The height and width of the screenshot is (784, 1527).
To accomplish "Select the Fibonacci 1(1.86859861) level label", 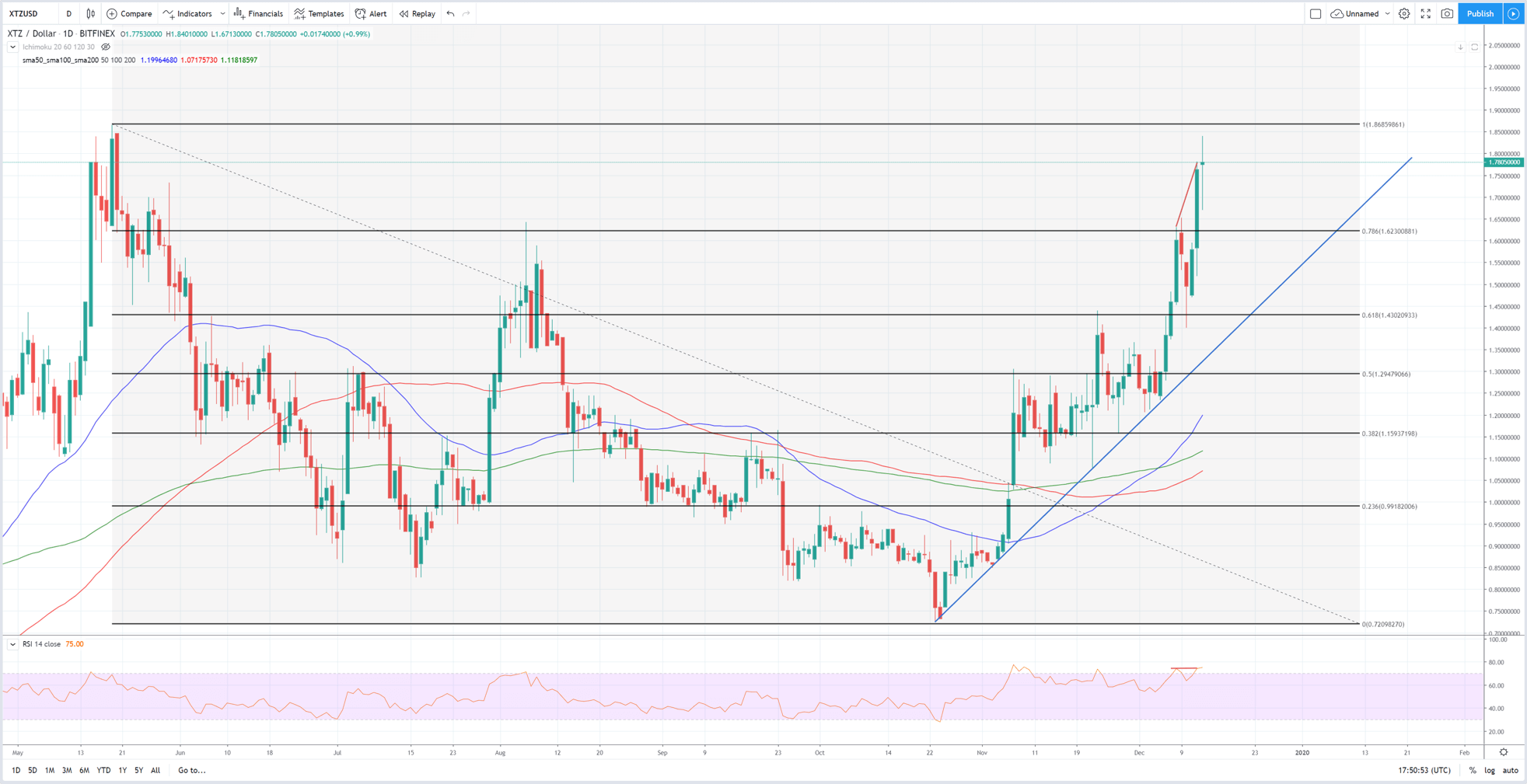I will tap(1383, 124).
